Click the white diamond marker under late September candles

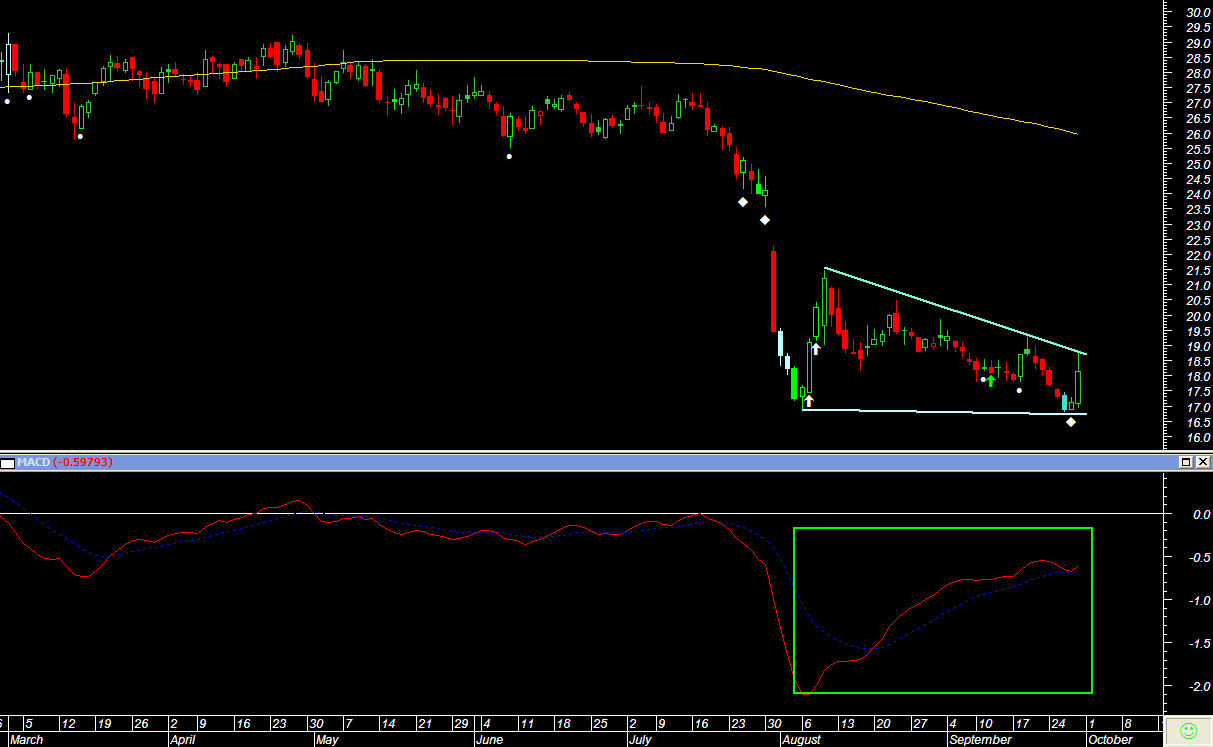tap(1071, 422)
